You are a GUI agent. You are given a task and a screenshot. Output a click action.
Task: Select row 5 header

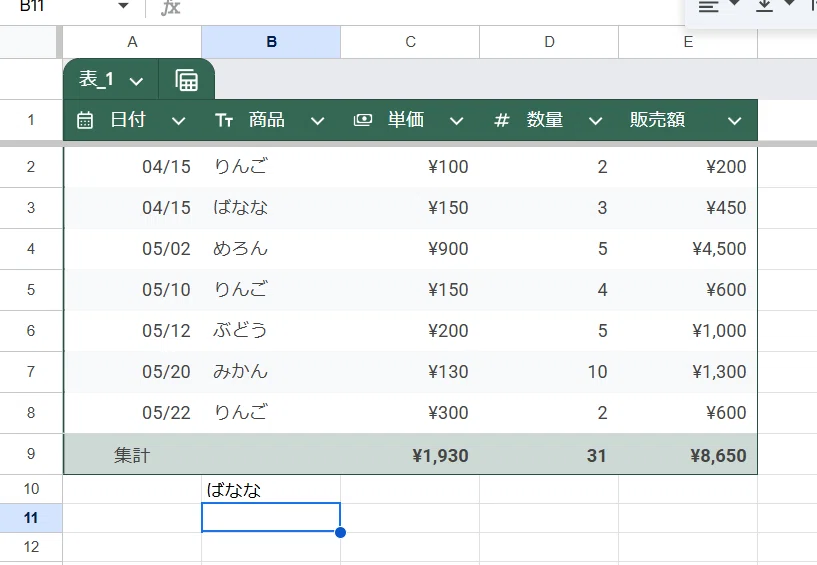31,290
